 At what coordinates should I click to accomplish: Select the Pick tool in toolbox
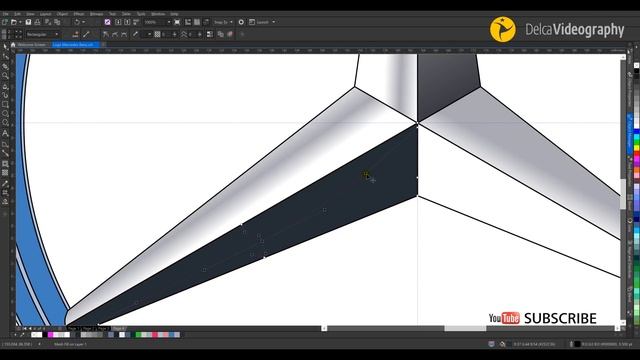[5, 47]
